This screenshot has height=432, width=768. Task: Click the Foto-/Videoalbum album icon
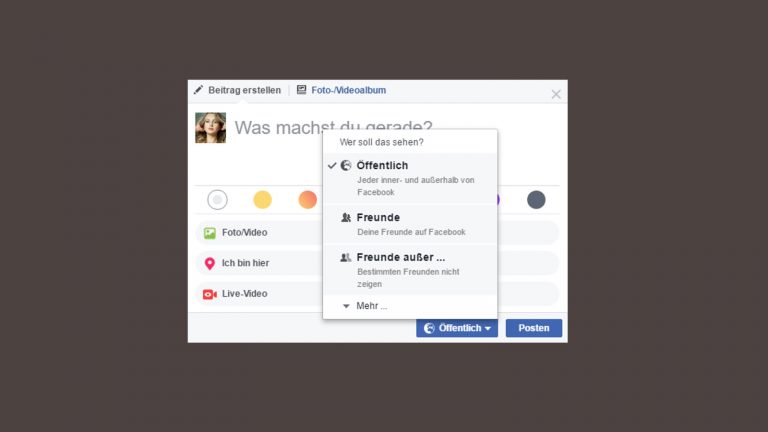tap(301, 90)
